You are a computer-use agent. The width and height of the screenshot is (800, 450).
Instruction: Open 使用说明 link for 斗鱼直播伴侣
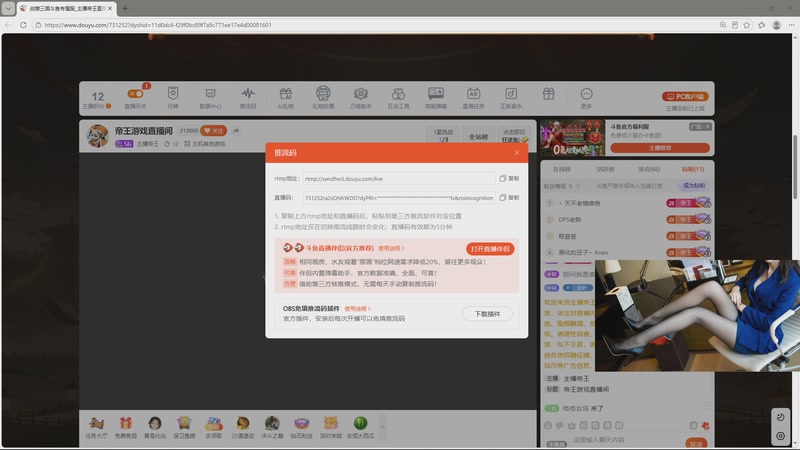point(391,248)
